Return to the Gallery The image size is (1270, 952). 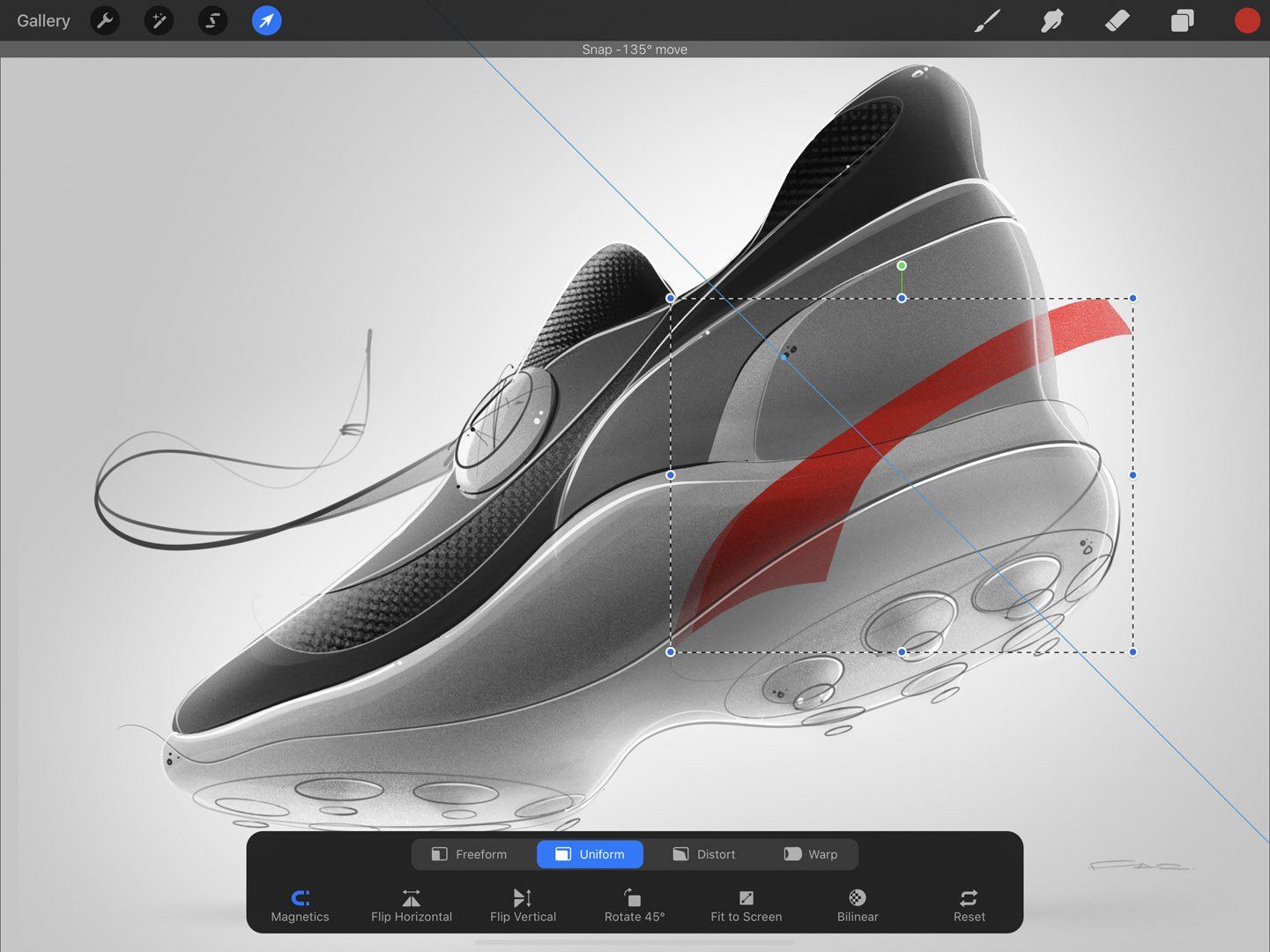click(x=43, y=20)
